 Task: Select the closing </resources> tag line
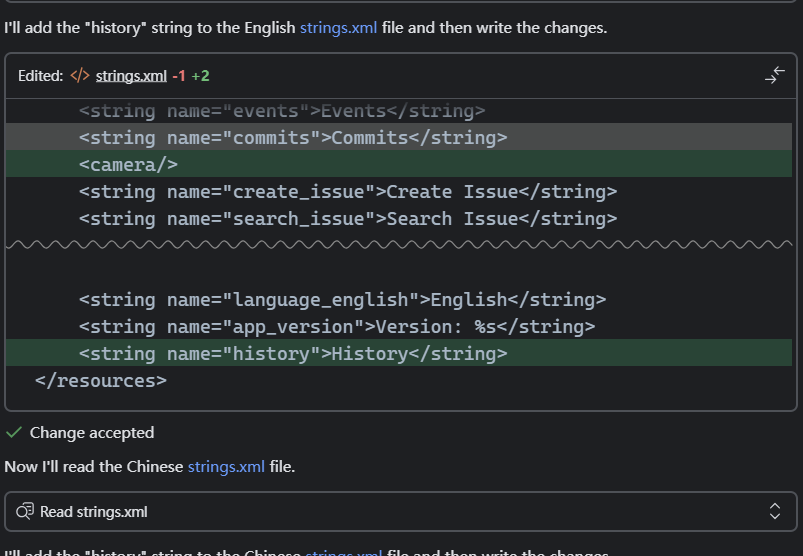[x=399, y=380]
